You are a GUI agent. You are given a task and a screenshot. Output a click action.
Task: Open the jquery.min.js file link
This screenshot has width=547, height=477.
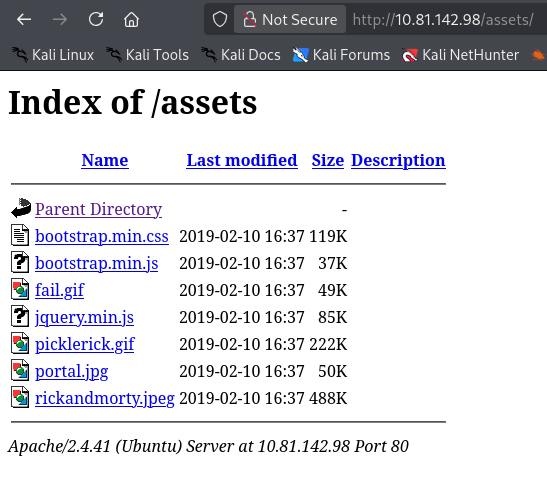84,317
